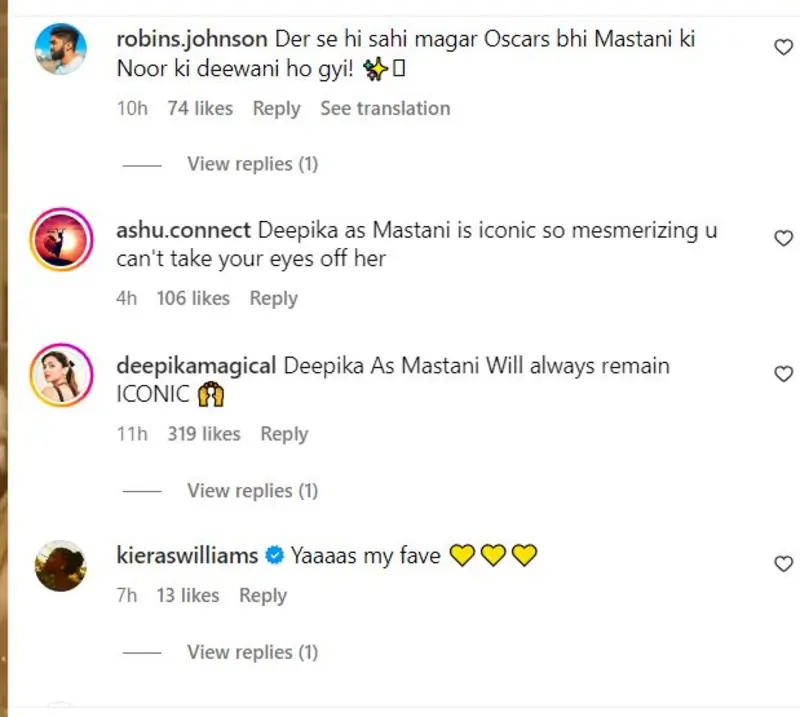Tap heart on kieraswilliams' comment
The width and height of the screenshot is (800, 717).
pyautogui.click(x=784, y=563)
